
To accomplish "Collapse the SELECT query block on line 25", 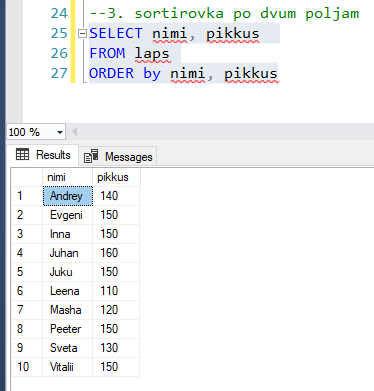I will (82, 33).
